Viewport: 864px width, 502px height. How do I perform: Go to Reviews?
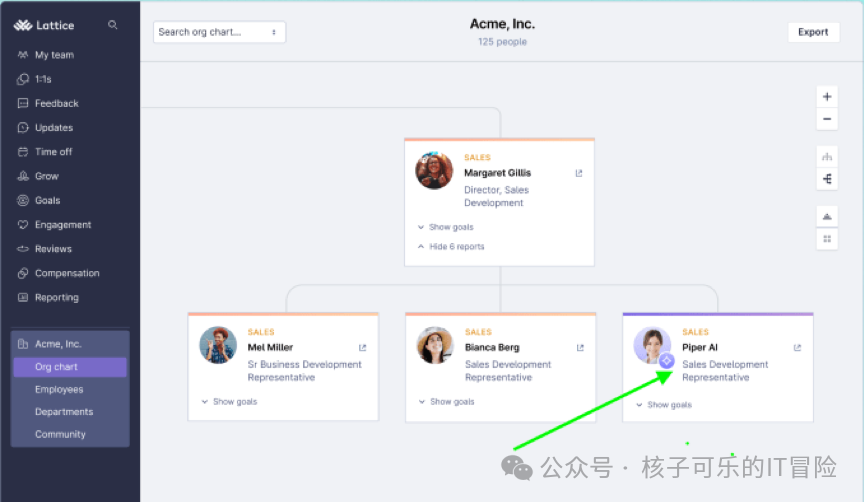tap(53, 249)
